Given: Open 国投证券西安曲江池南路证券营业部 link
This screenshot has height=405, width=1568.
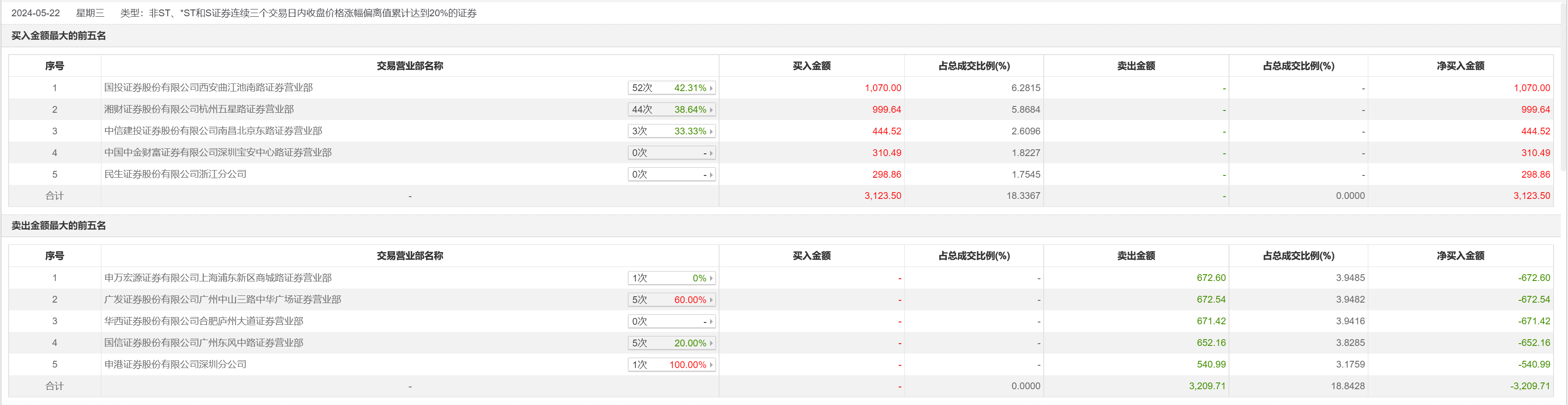Looking at the screenshot, I should pyautogui.click(x=208, y=87).
